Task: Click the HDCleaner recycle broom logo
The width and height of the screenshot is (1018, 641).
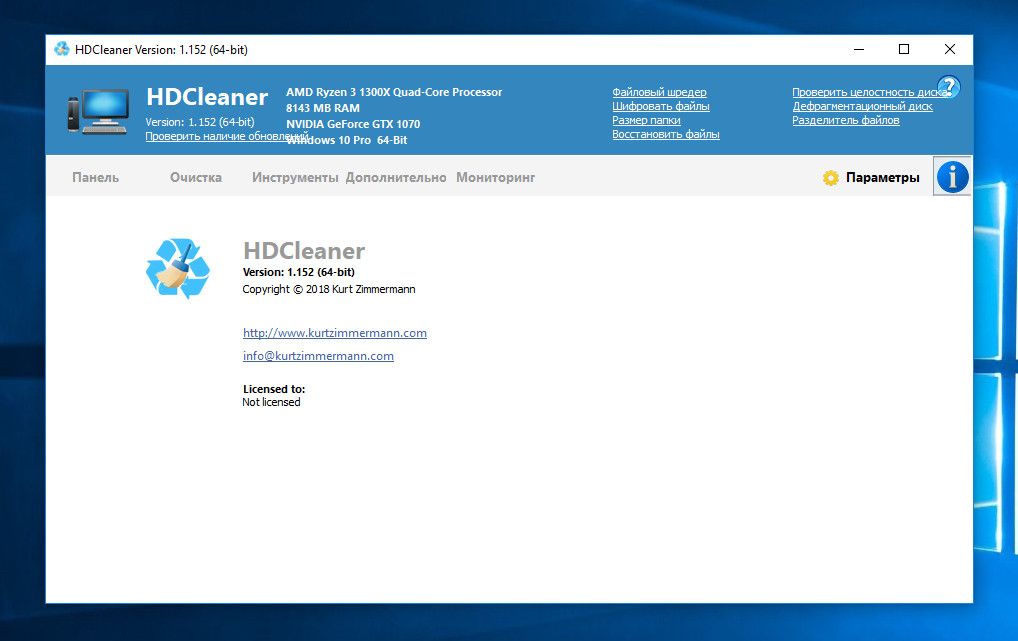Action: 178,269
